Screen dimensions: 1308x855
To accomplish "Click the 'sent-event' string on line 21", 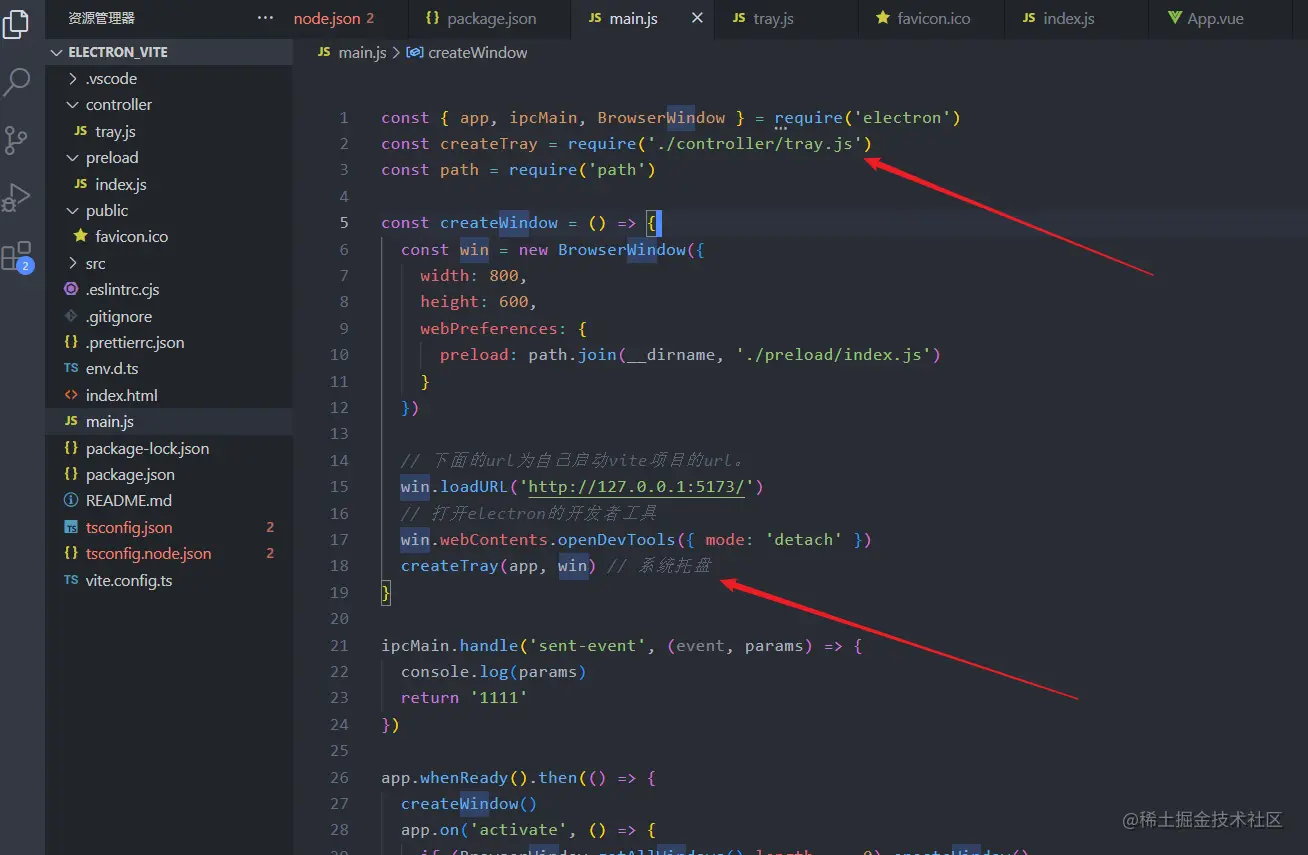I will (587, 645).
